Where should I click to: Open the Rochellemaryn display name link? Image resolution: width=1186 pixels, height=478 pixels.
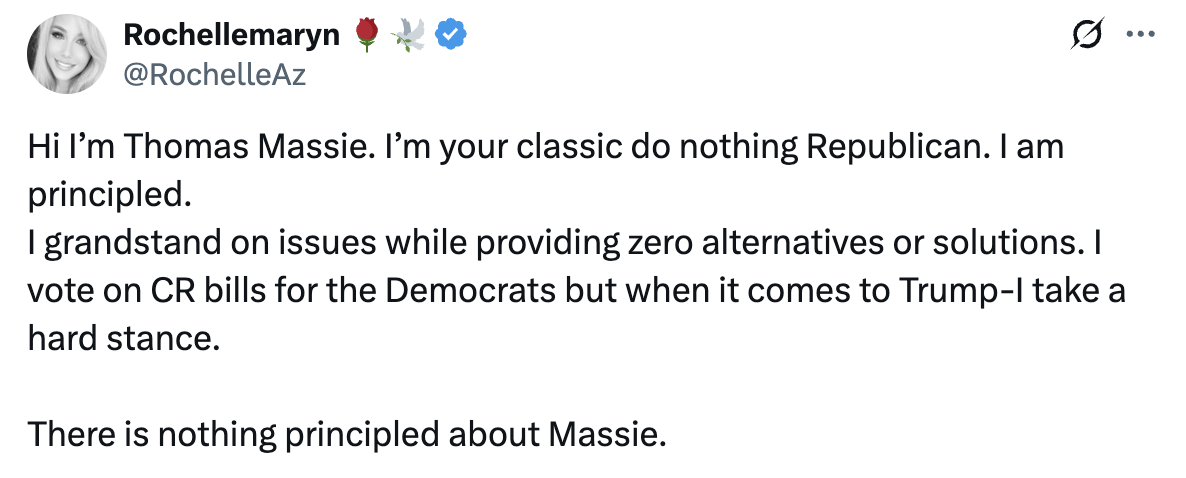point(236,35)
